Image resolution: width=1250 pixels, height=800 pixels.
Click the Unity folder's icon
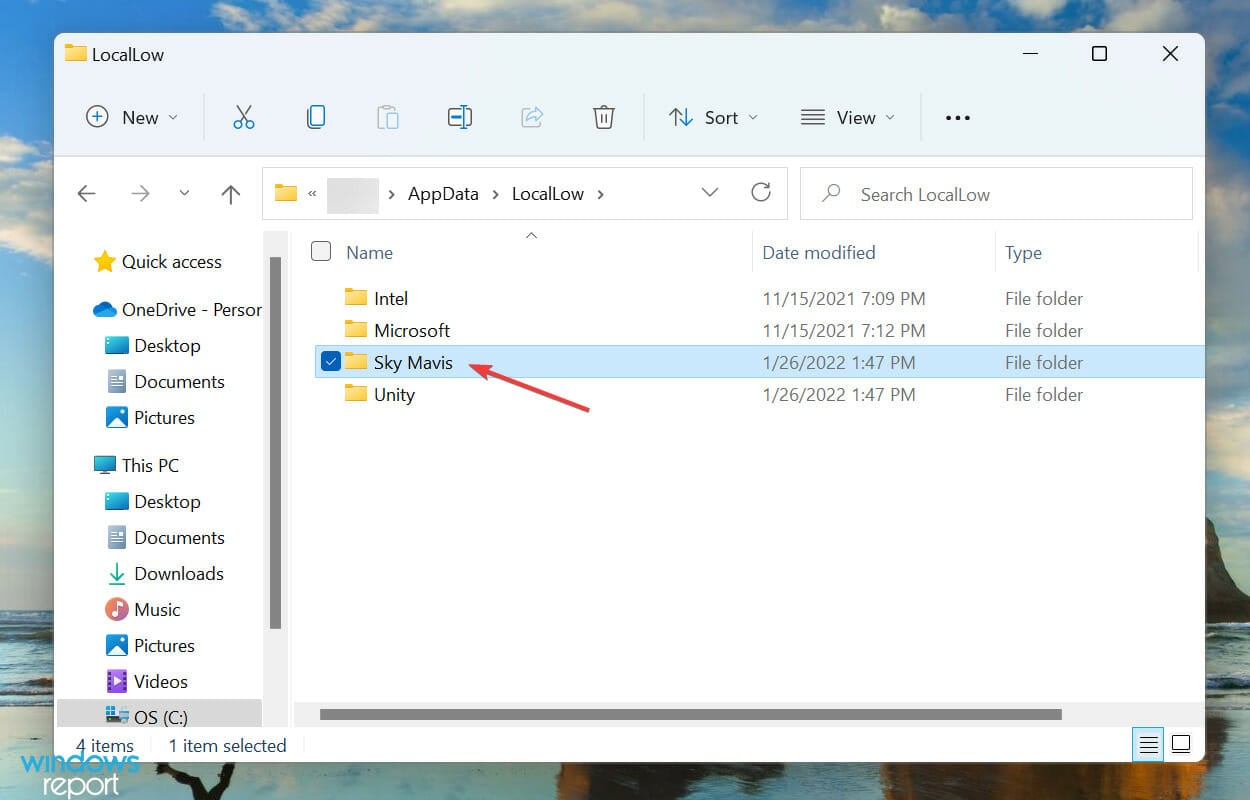click(356, 394)
